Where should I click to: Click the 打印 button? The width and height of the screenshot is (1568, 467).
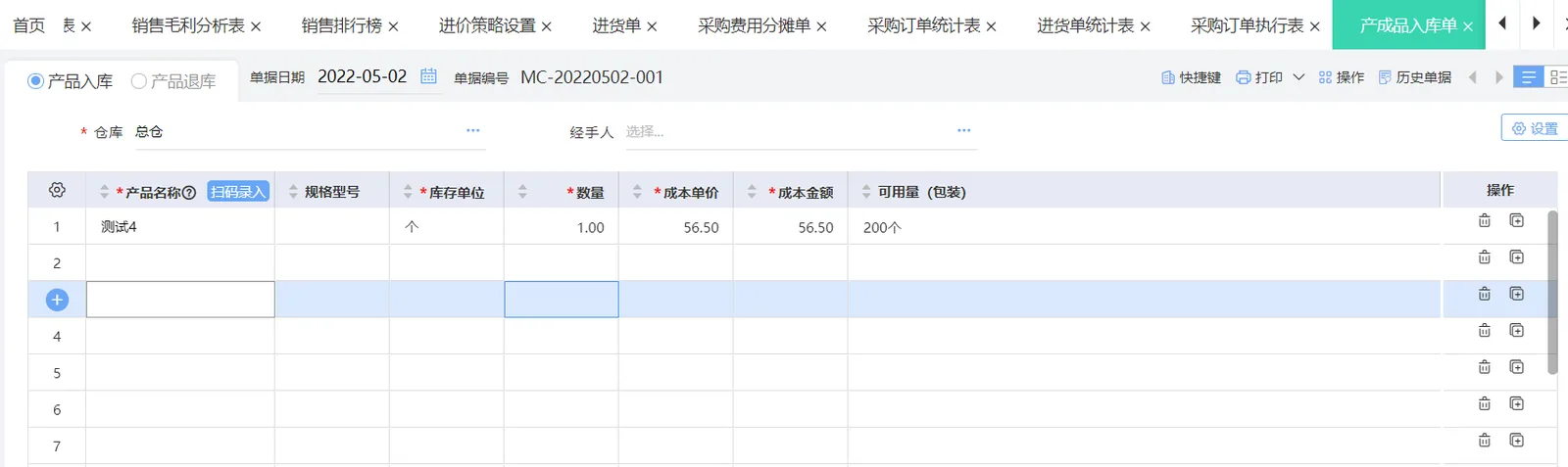click(1259, 77)
